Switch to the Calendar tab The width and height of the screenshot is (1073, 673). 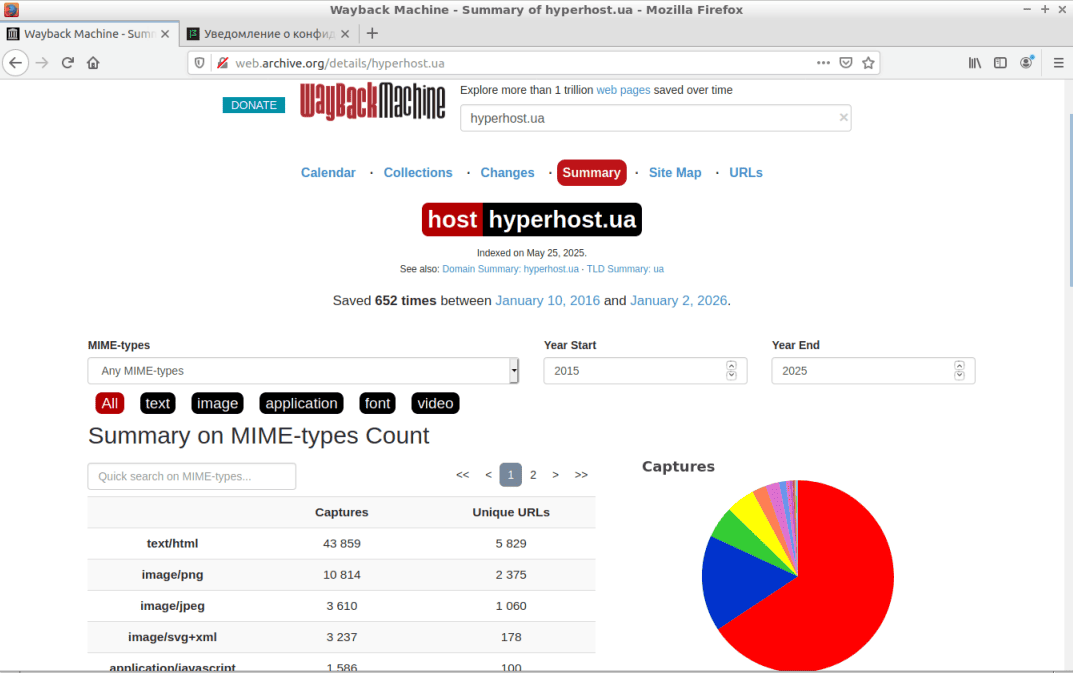tap(328, 173)
